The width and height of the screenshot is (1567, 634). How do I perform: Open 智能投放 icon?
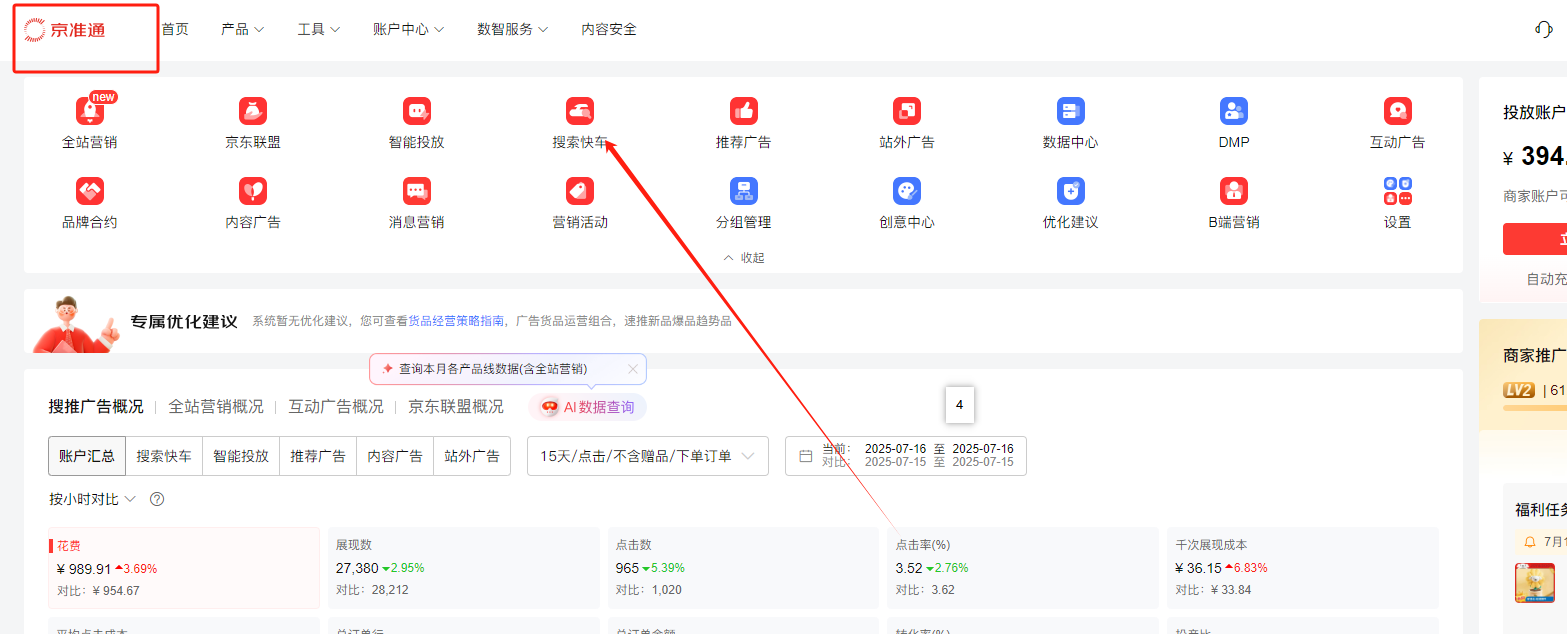tap(416, 111)
